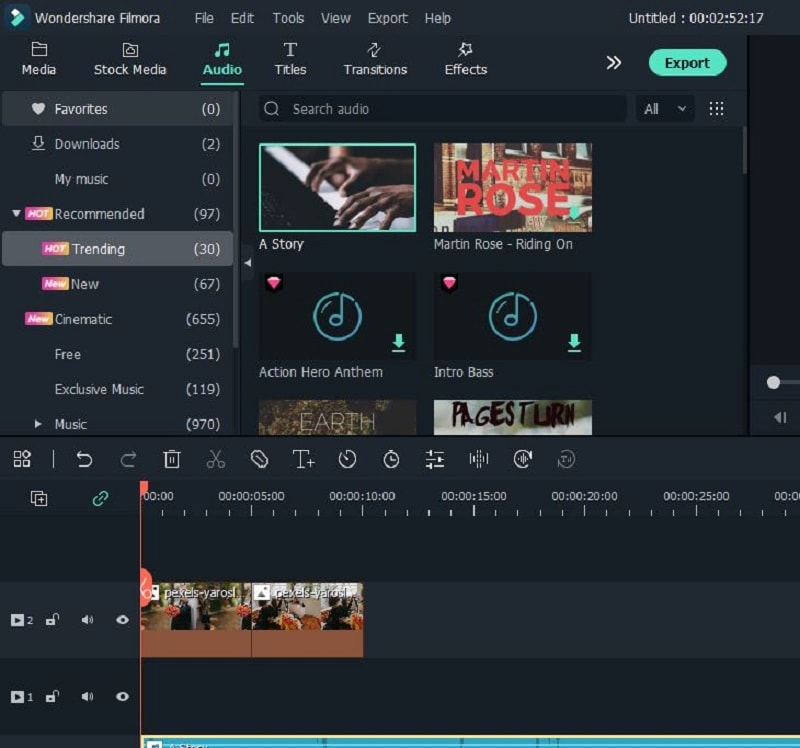Screen dimensions: 800x748
Task: Open the Stock Media tab
Action: tap(130, 60)
